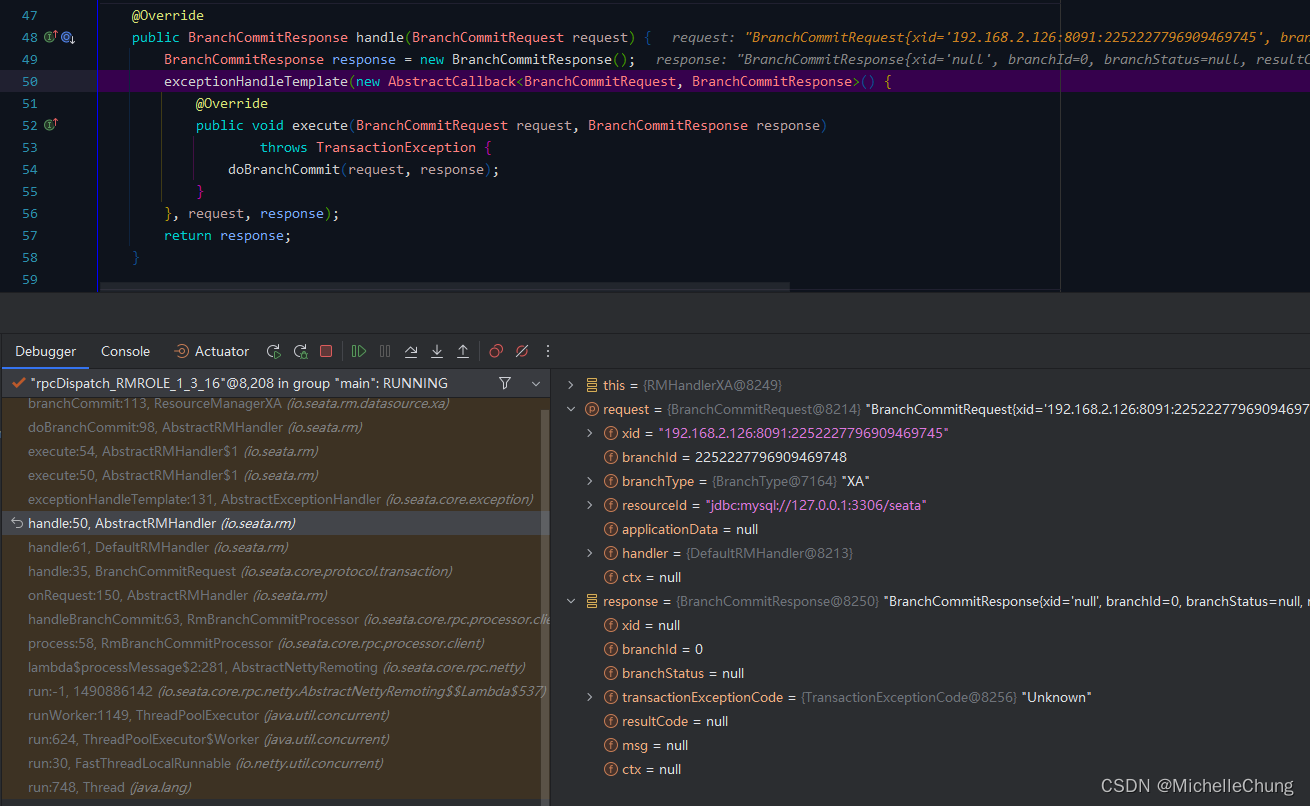Select stack frame runWorker:1149, ThreadPoolExecutor

coord(270,715)
